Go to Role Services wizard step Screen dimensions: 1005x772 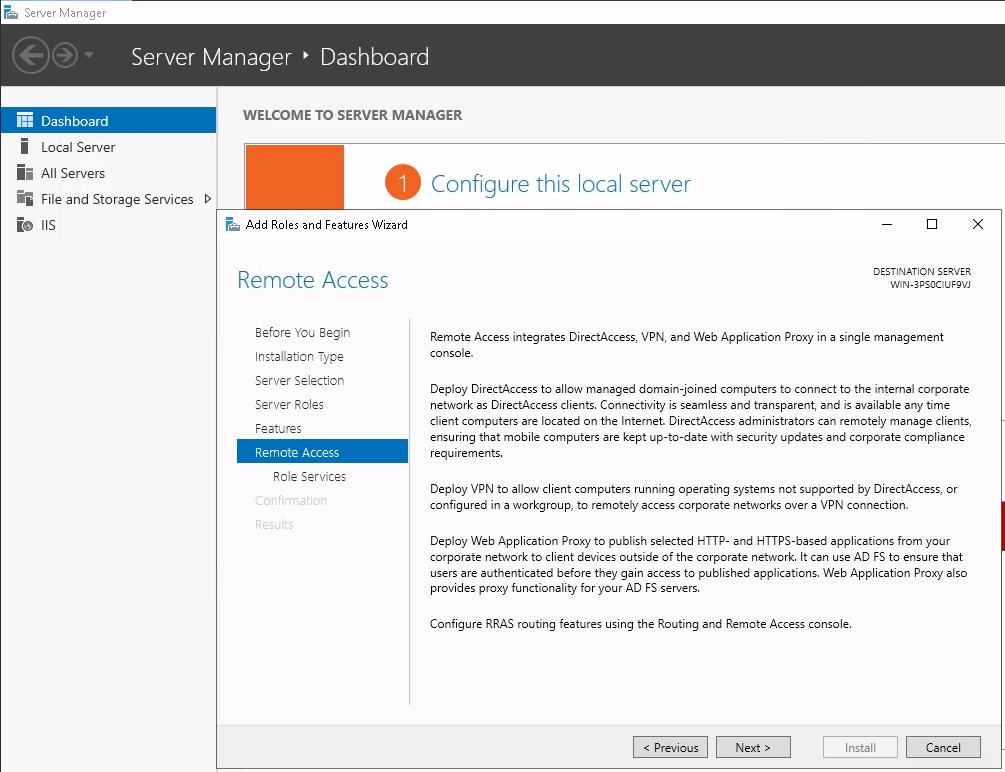pyautogui.click(x=309, y=476)
